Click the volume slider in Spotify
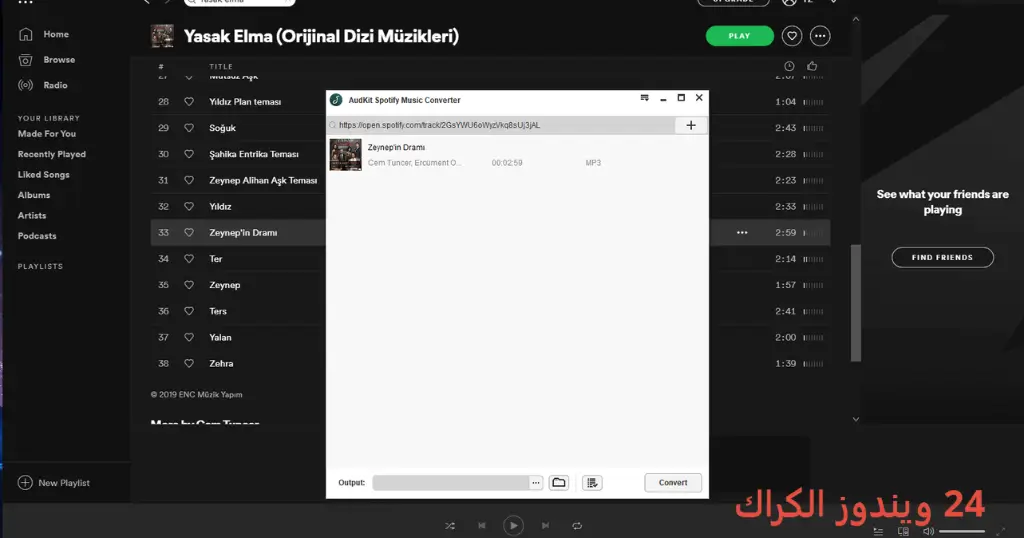The width and height of the screenshot is (1024, 538). (962, 531)
